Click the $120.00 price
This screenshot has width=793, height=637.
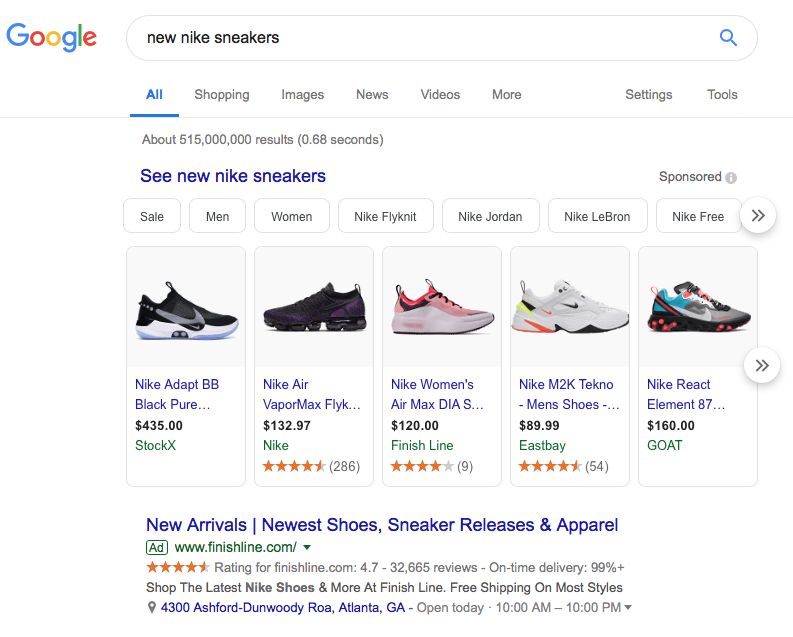click(x=415, y=426)
